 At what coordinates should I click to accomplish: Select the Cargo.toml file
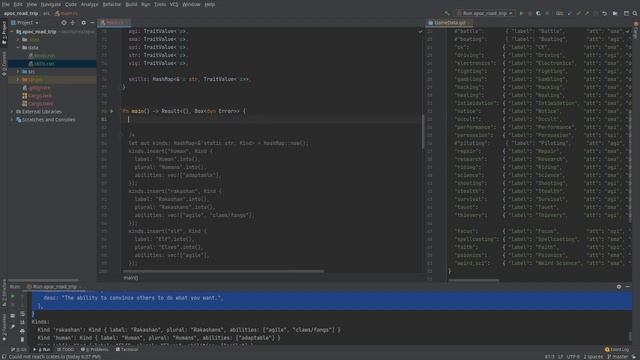pyautogui.click(x=37, y=104)
